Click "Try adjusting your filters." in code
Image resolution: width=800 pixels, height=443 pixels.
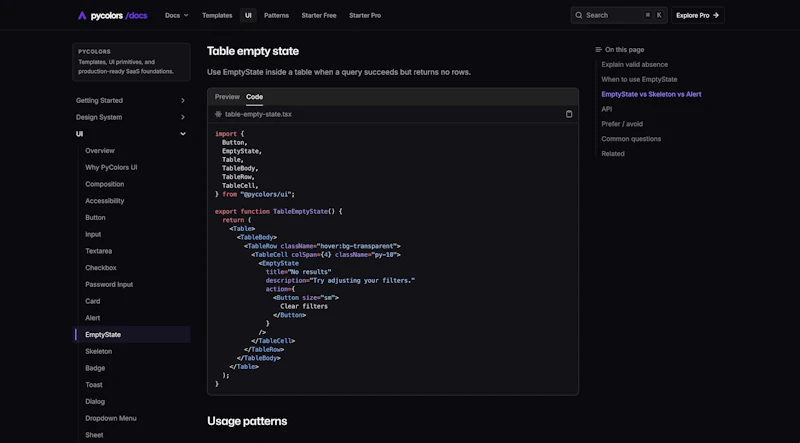pyautogui.click(x=362, y=281)
